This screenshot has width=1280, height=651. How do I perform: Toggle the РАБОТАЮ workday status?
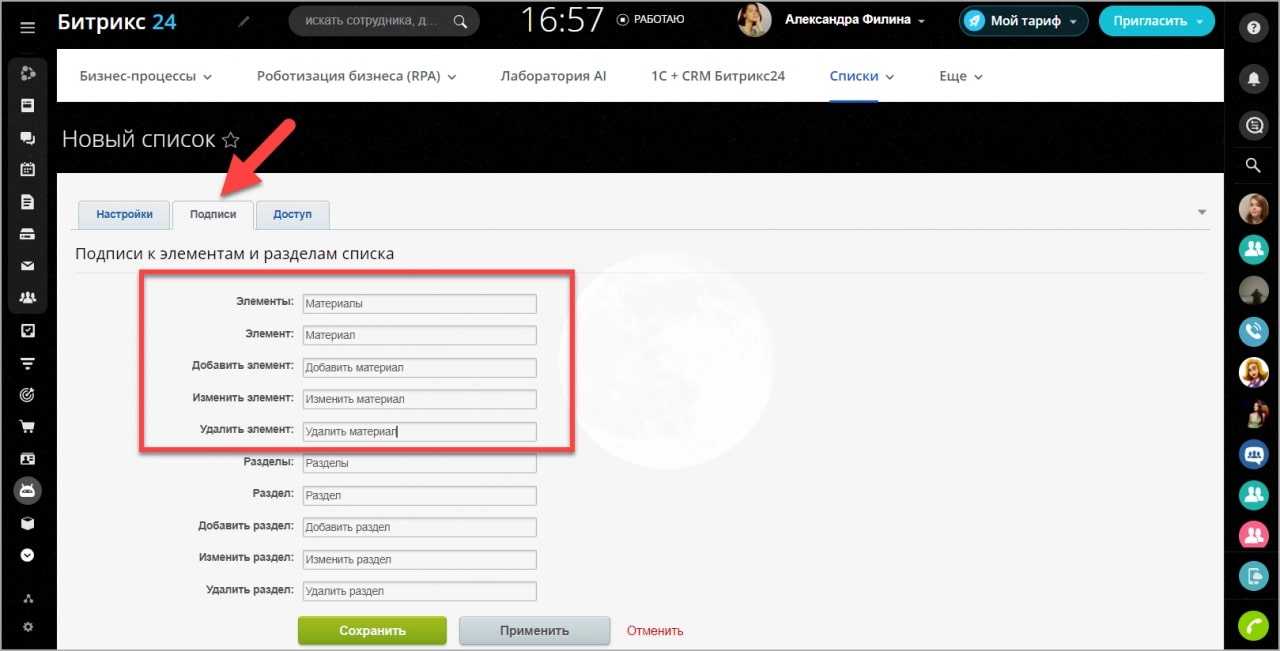pos(650,19)
